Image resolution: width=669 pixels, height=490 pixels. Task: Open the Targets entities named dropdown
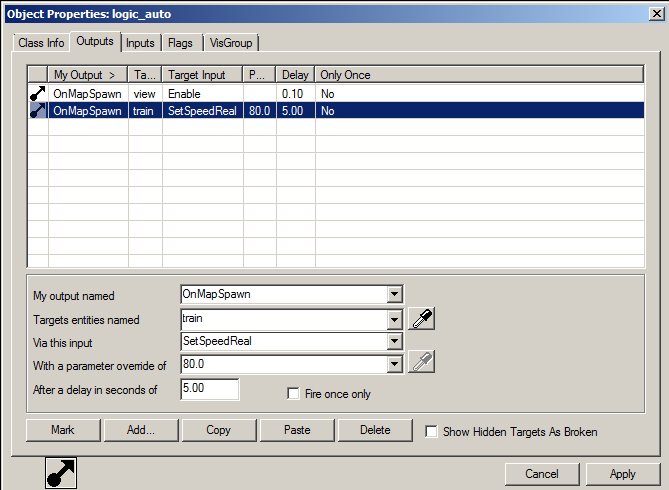click(x=394, y=319)
